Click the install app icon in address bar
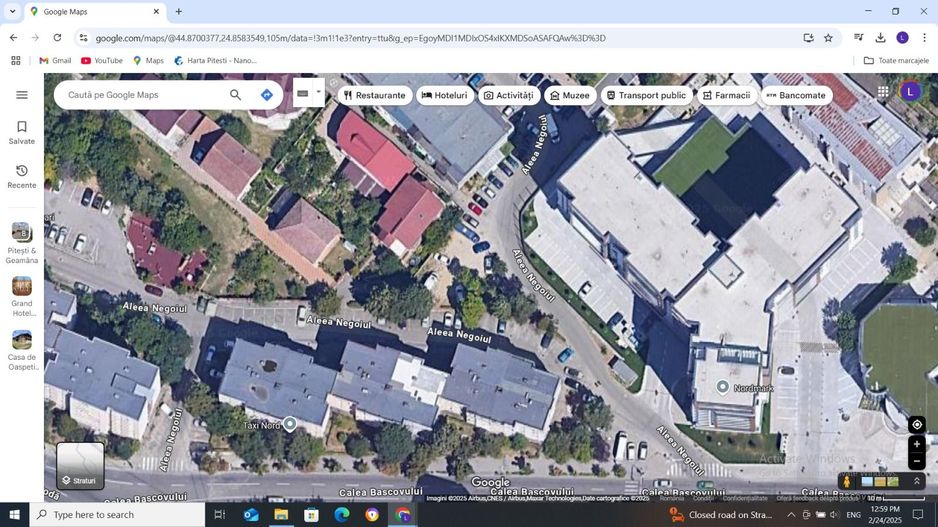This screenshot has width=938, height=527. point(808,38)
